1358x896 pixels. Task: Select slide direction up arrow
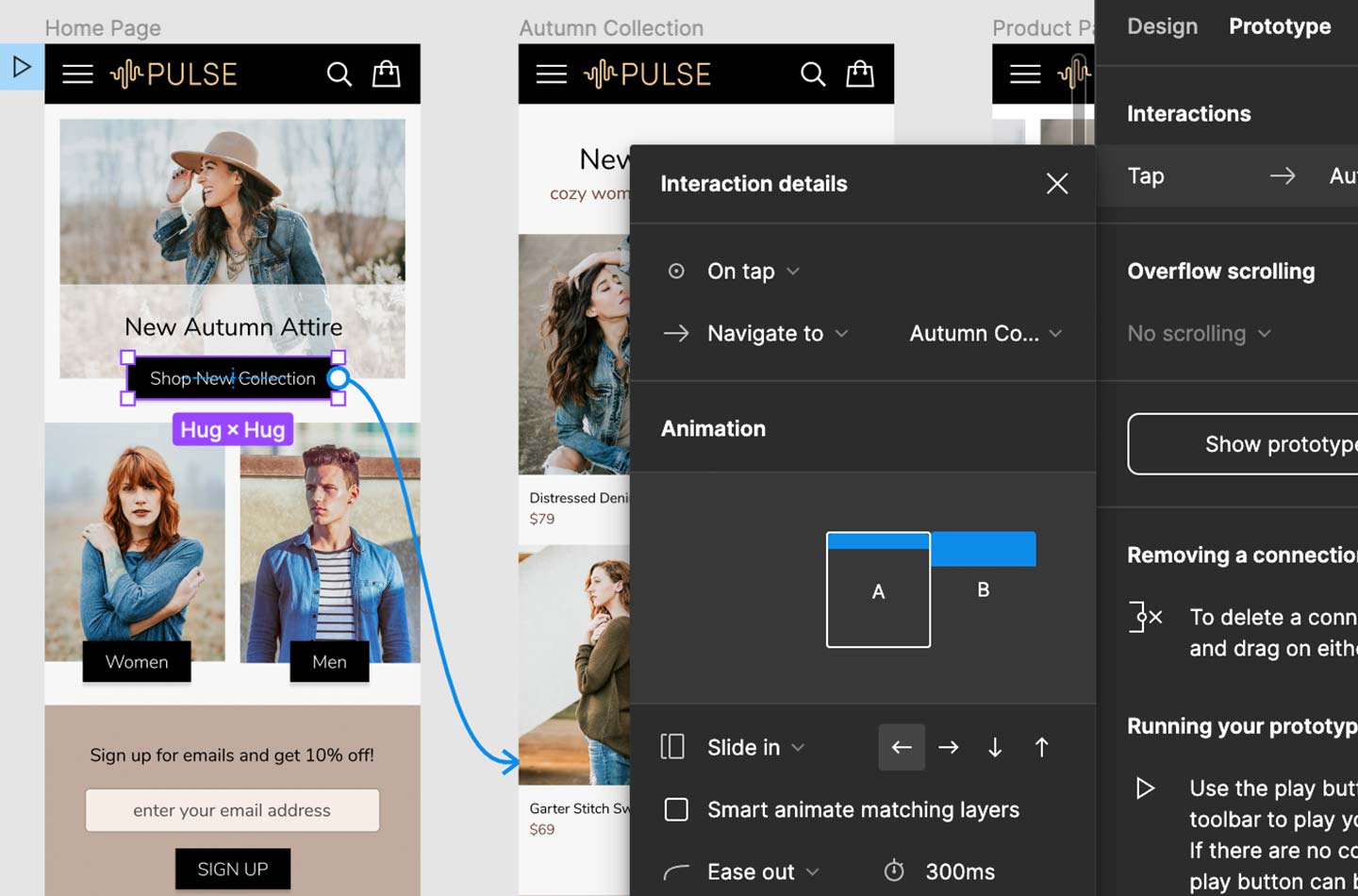pyautogui.click(x=1041, y=748)
